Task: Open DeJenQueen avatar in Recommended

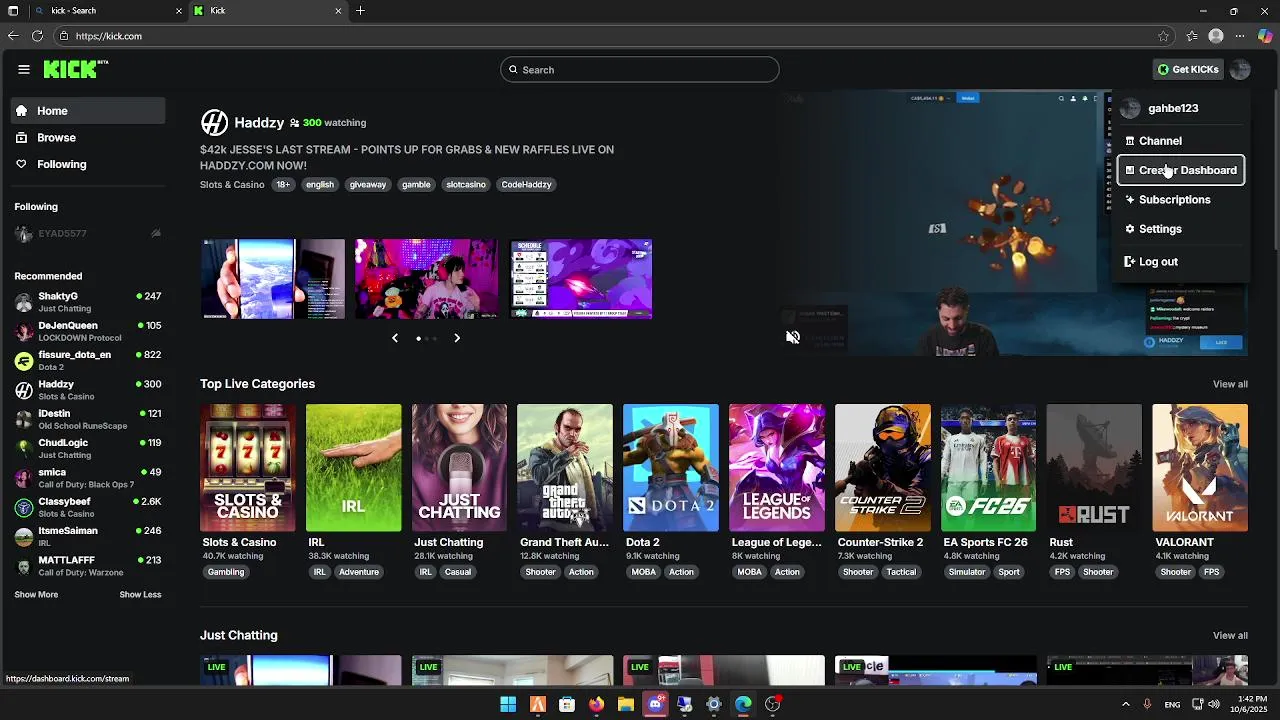Action: coord(24,331)
